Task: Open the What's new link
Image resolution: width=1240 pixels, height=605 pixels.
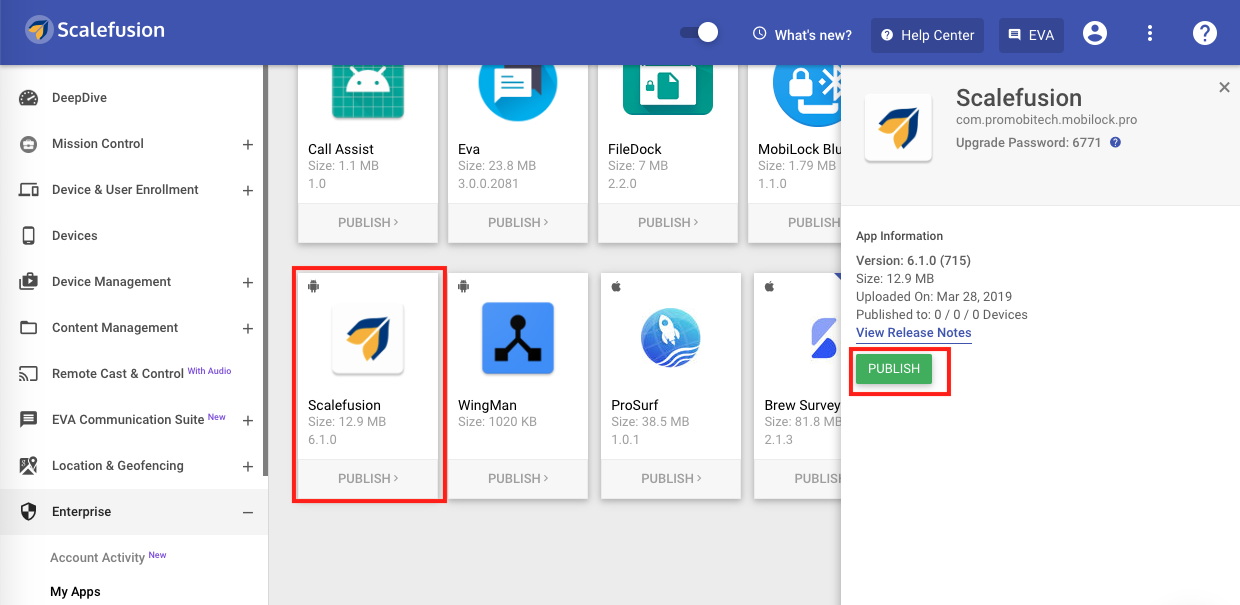Action: coord(803,35)
